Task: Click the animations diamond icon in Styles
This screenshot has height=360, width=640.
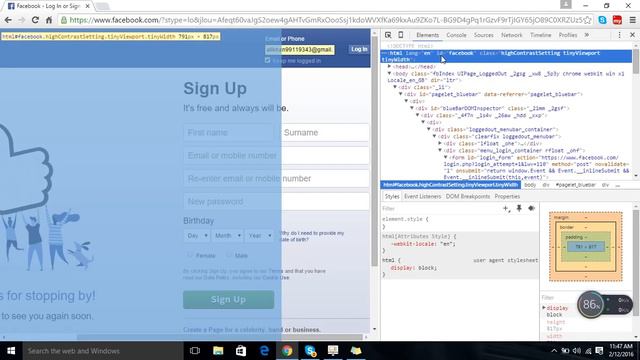Action: [531, 208]
